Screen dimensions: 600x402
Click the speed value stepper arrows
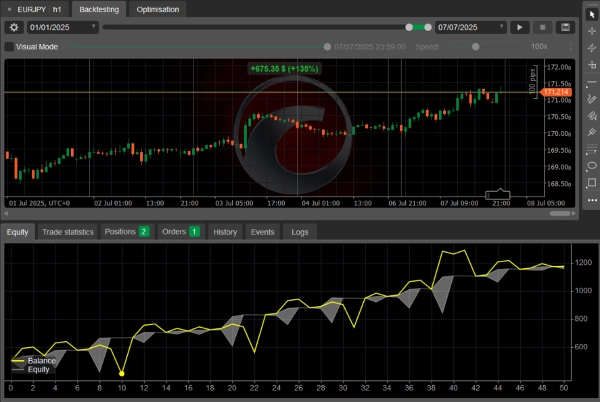(x=571, y=47)
